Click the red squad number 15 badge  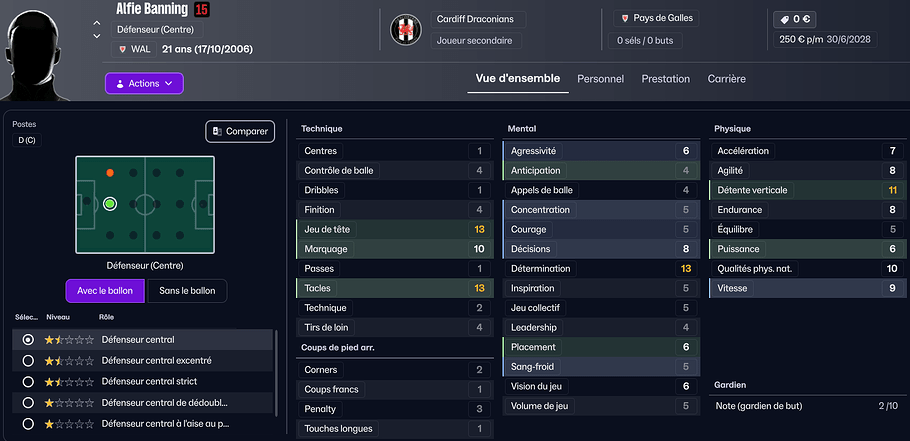pos(201,9)
